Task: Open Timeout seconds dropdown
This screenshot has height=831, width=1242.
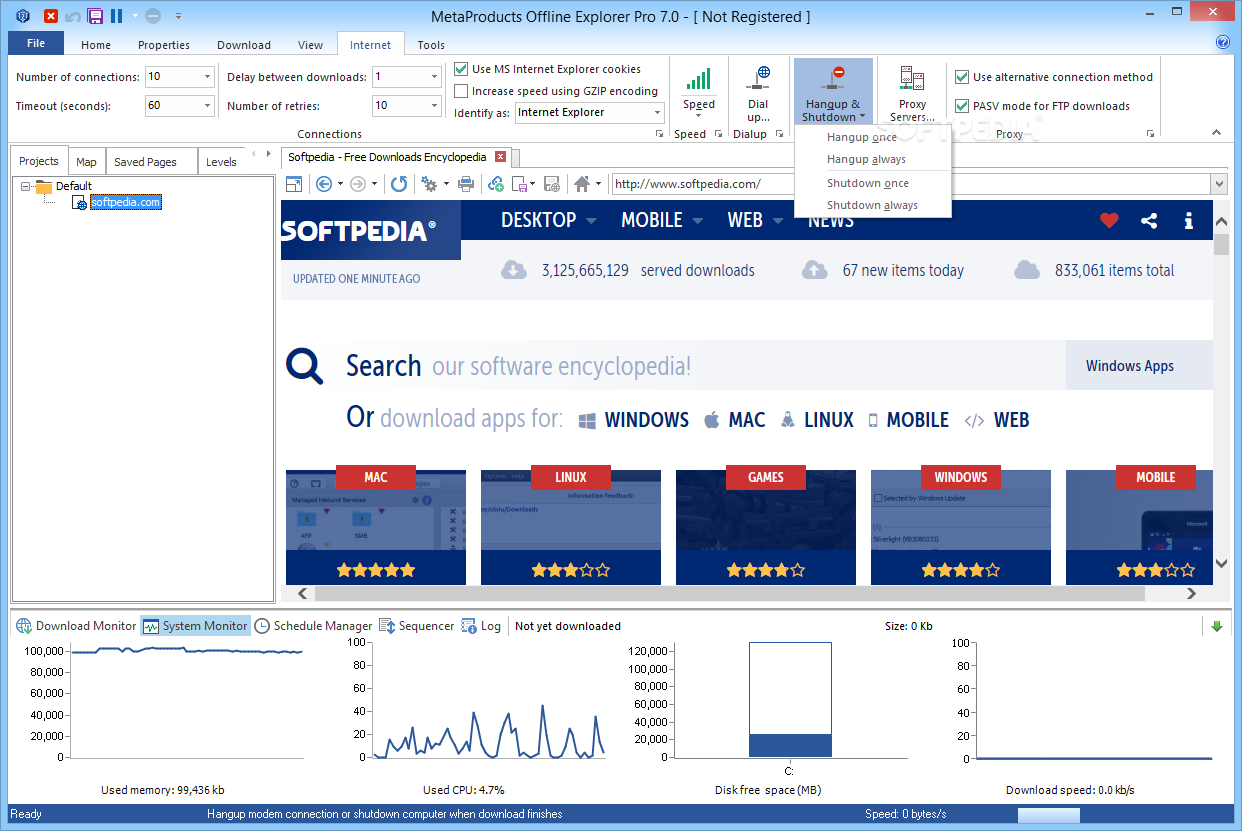Action: pyautogui.click(x=207, y=105)
